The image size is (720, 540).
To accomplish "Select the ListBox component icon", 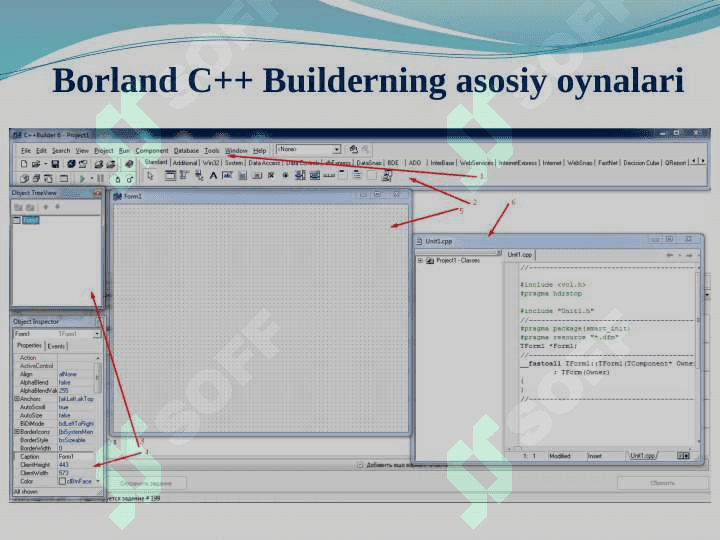I will [x=300, y=175].
